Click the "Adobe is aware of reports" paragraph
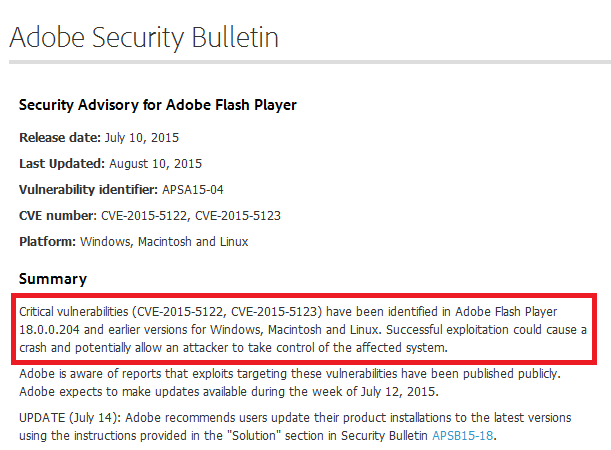Screen dimensions: 611x450 290,381
